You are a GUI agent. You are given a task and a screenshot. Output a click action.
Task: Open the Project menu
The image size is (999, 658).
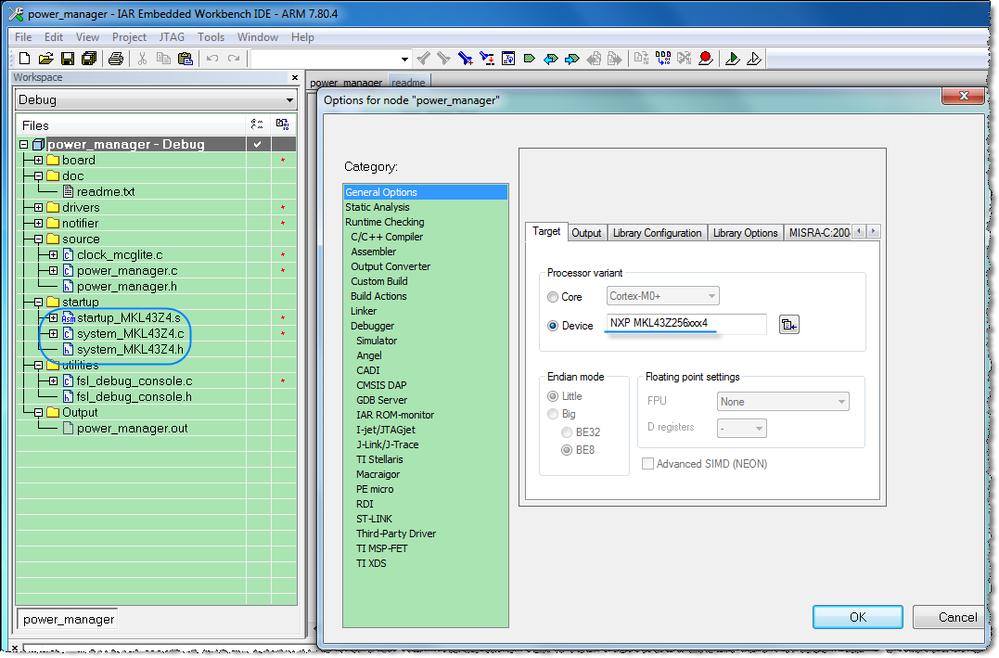[x=129, y=37]
